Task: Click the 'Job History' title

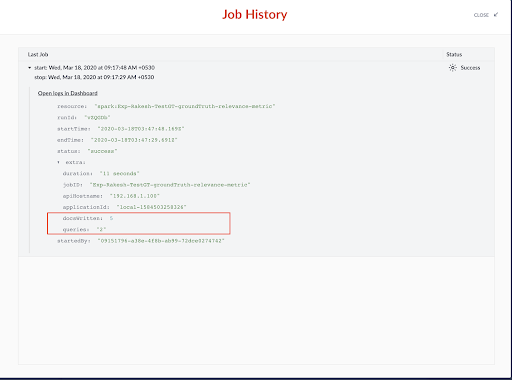Action: tap(255, 14)
